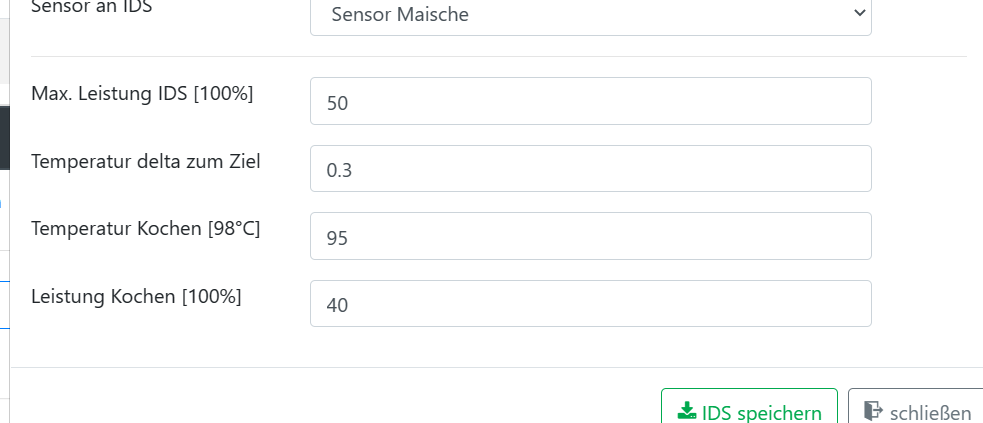Viewport: 983px width, 423px height.
Task: Focus the Temperatur Kochen input field
Action: [x=590, y=237]
